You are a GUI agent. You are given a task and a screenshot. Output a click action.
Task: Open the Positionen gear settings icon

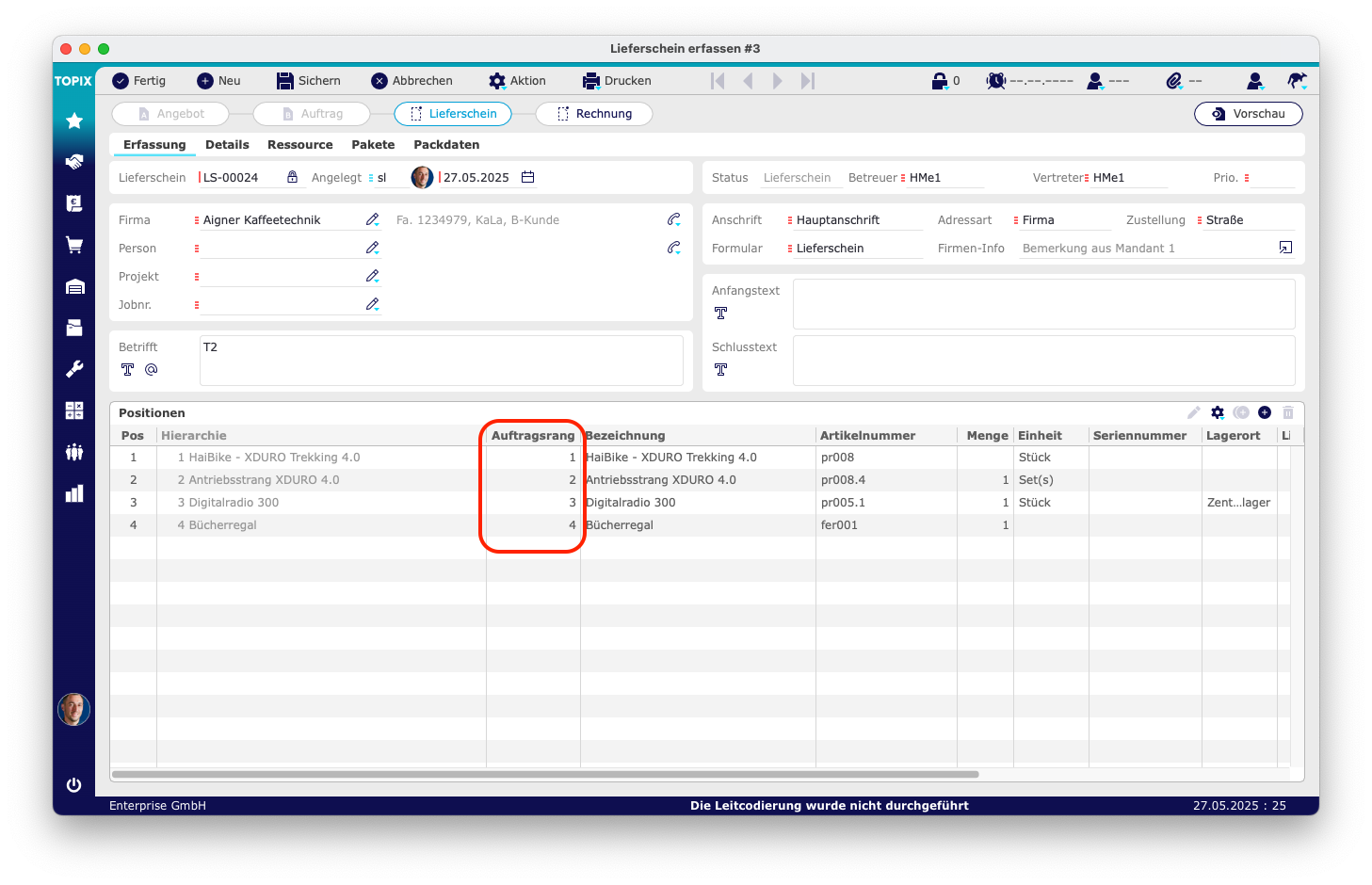[x=1218, y=412]
